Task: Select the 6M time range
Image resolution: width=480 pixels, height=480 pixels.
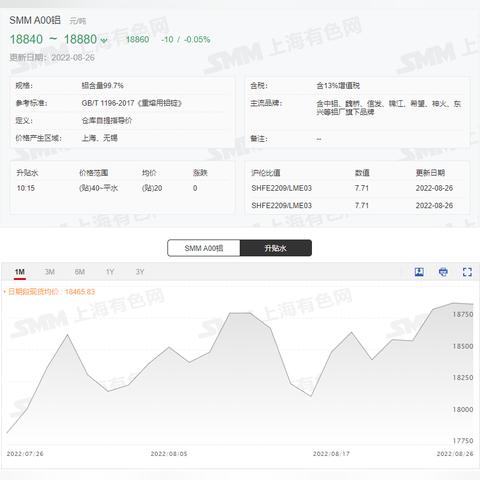Action: [x=80, y=272]
